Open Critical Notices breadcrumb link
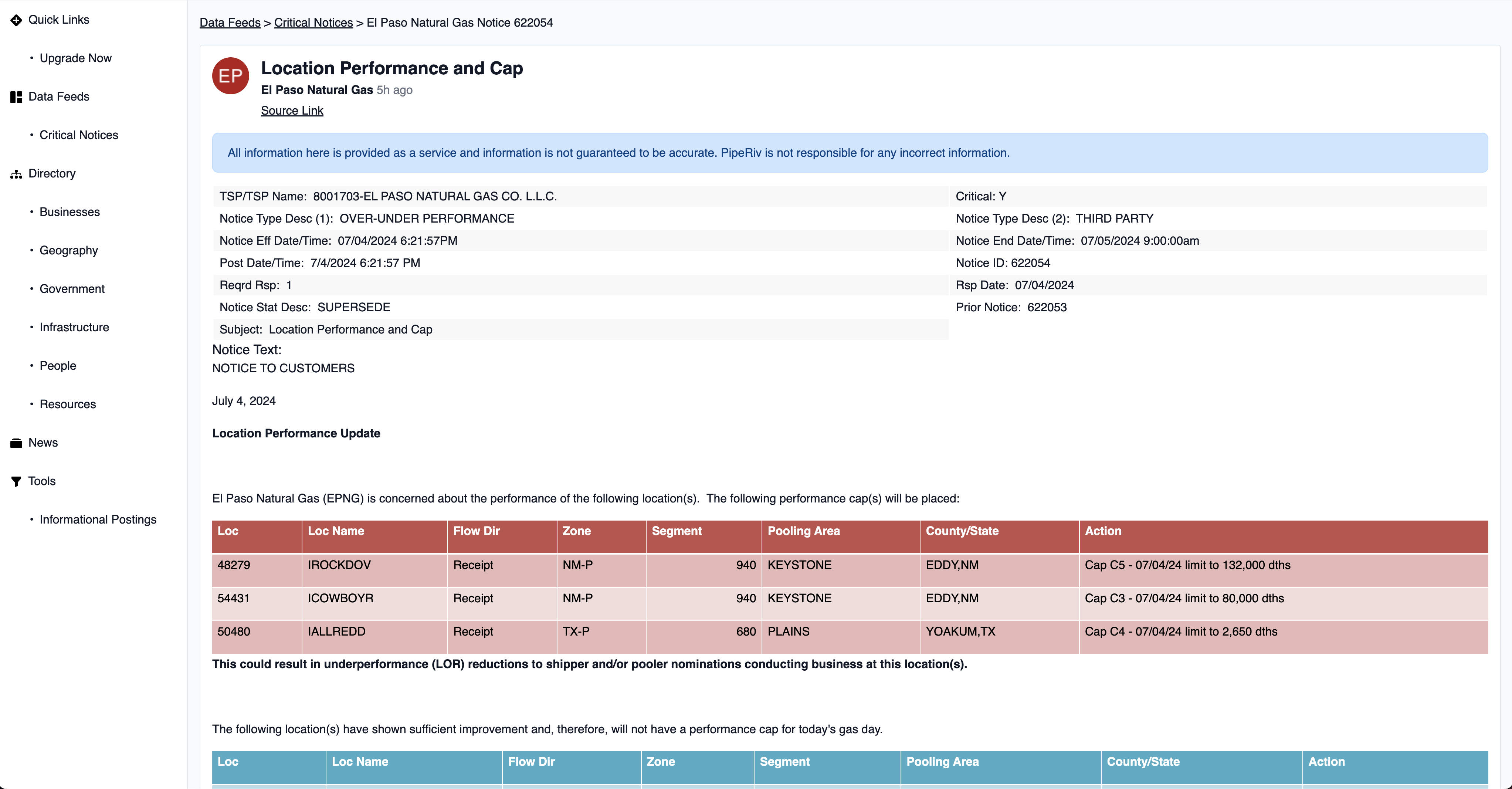The height and width of the screenshot is (789, 1512). [313, 22]
